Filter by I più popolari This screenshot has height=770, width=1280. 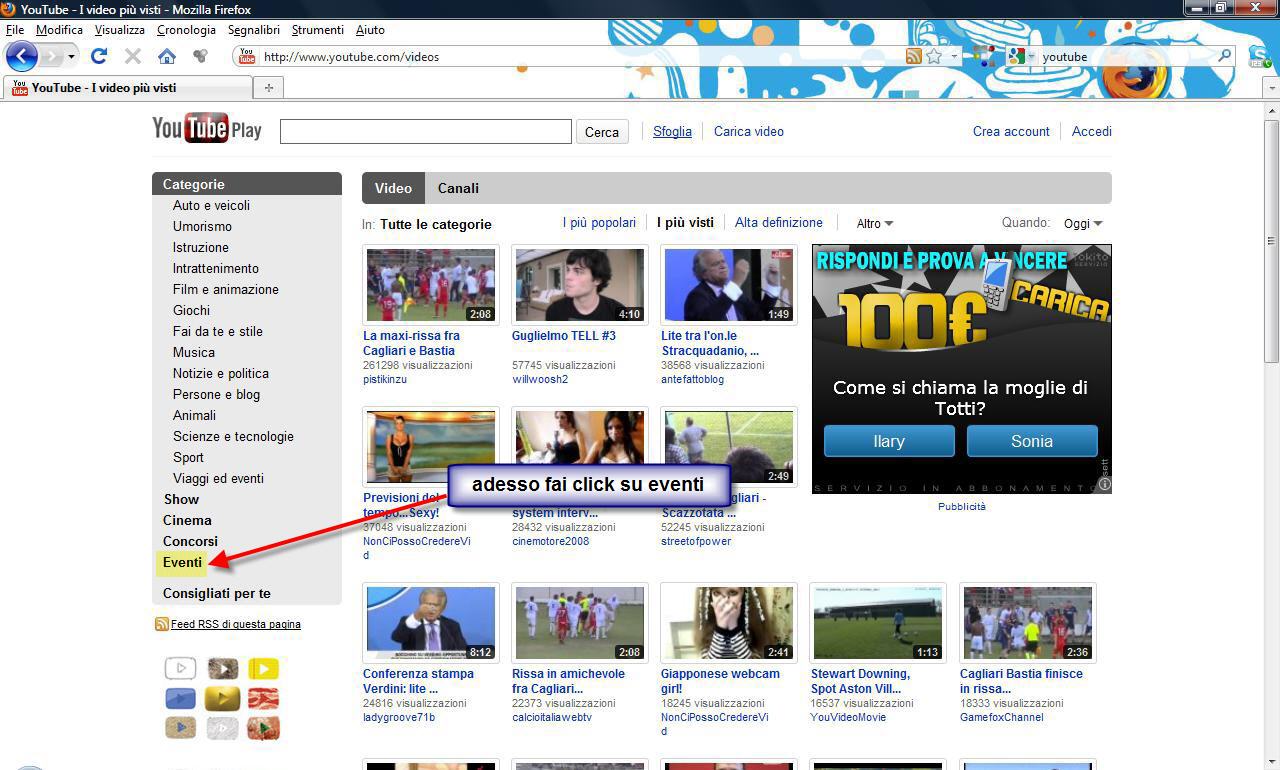pyautogui.click(x=599, y=223)
